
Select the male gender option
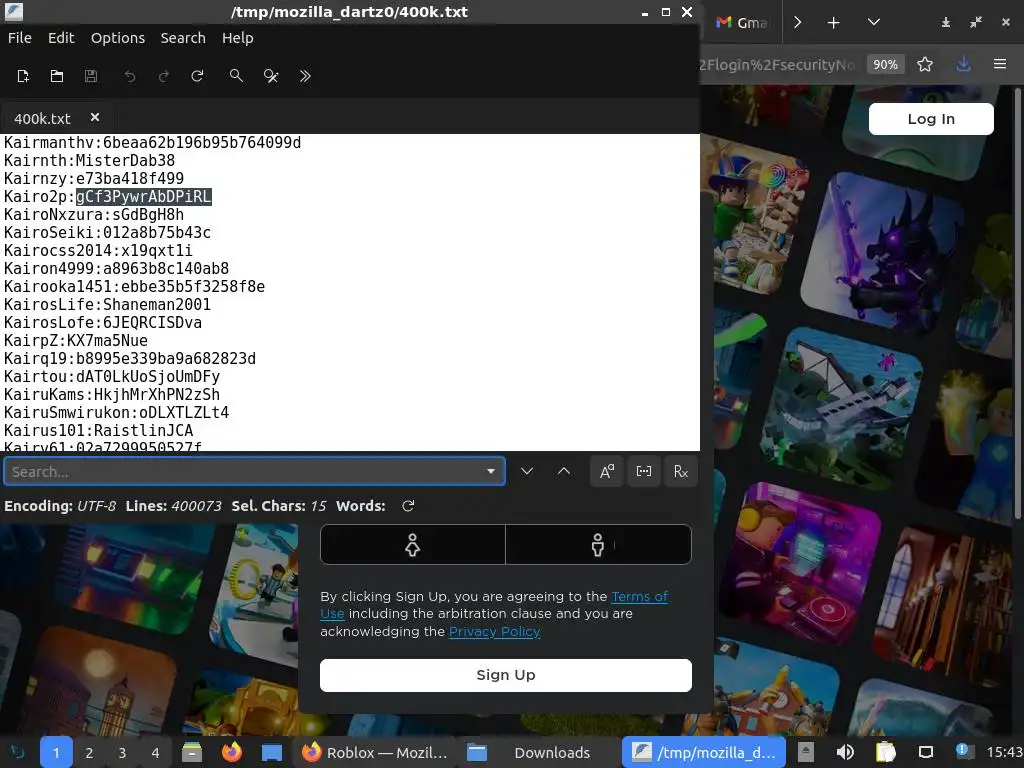point(598,545)
